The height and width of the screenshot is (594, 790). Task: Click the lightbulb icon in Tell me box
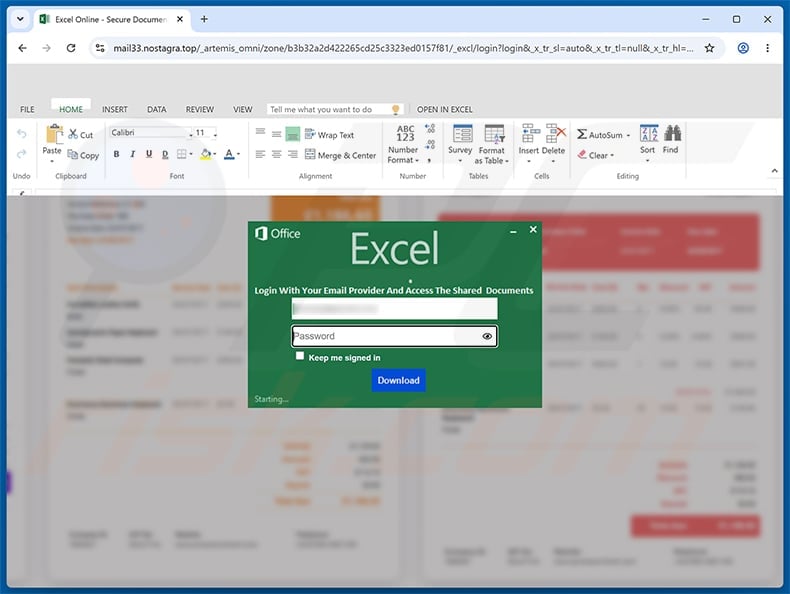pos(396,109)
